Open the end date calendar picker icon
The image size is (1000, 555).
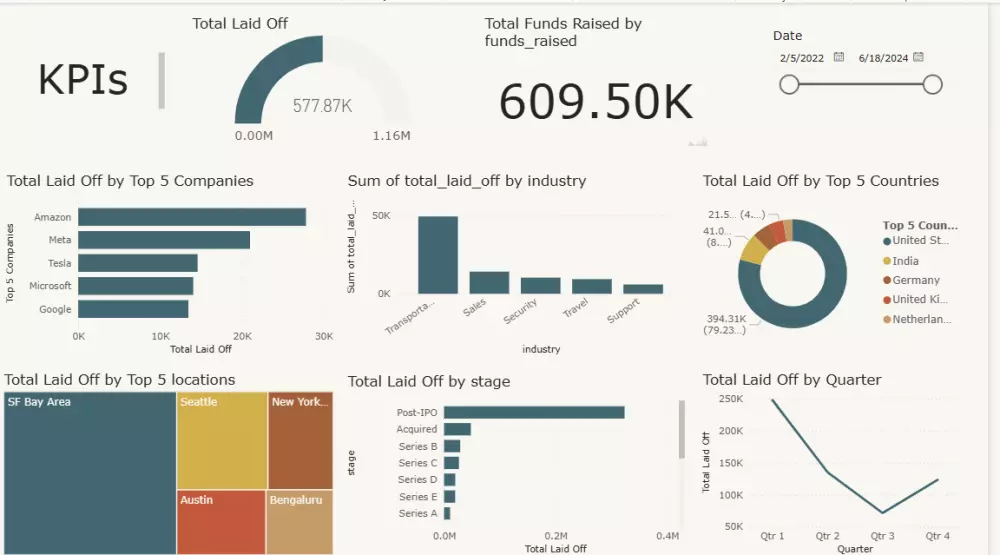point(918,57)
